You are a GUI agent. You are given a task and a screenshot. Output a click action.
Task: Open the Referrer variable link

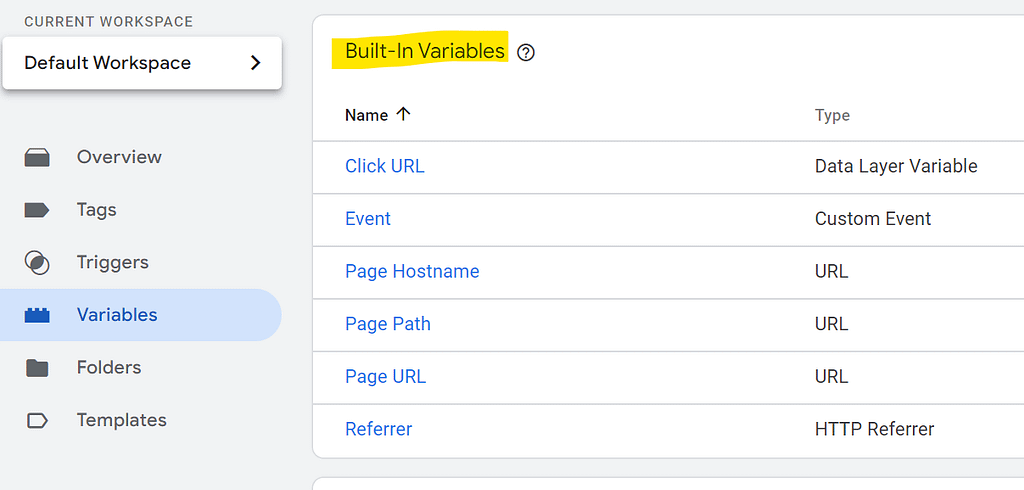point(379,429)
